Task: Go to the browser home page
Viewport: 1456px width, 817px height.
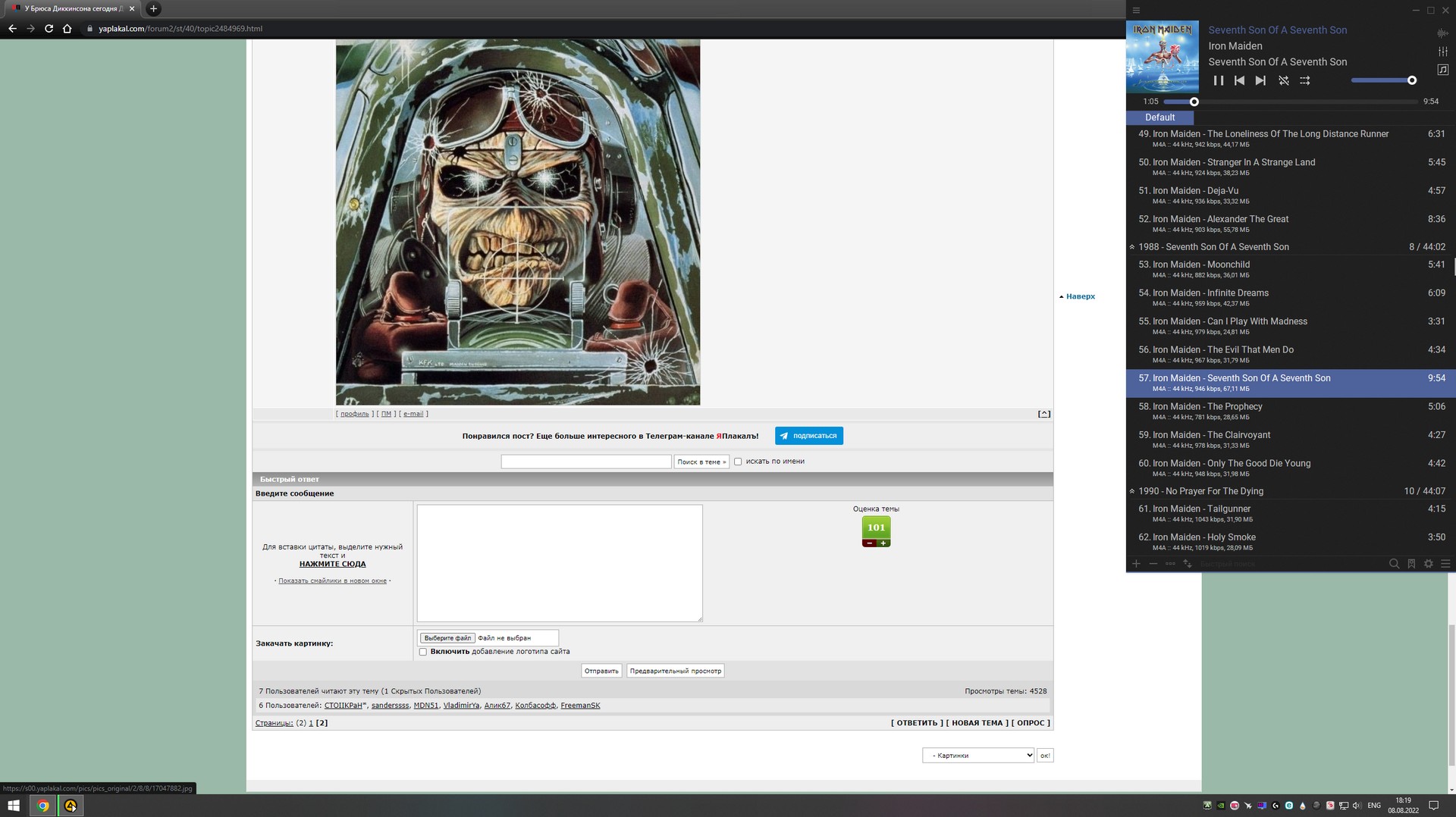Action: [x=67, y=29]
